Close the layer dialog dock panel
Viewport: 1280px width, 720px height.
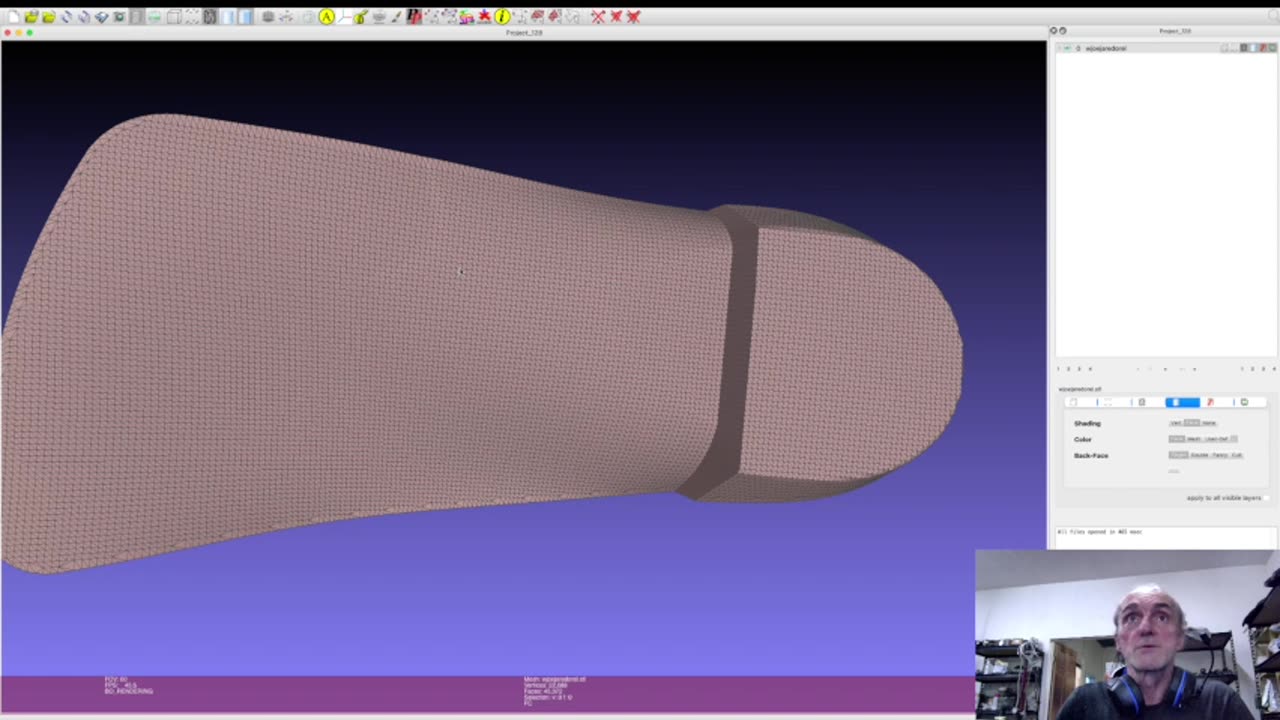(x=1053, y=31)
